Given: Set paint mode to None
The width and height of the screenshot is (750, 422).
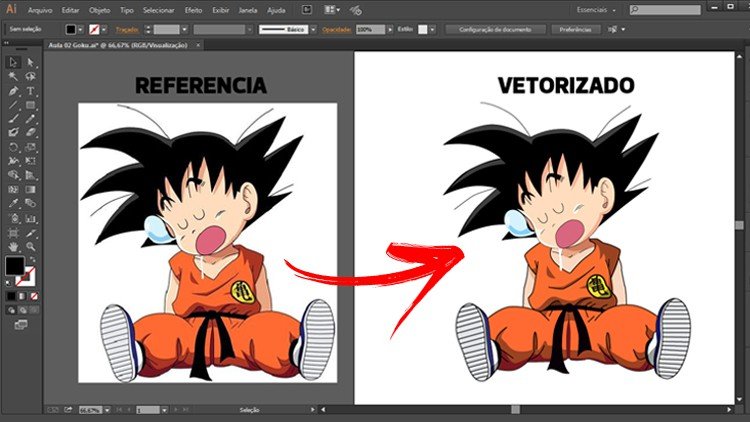Looking at the screenshot, I should click(33, 297).
